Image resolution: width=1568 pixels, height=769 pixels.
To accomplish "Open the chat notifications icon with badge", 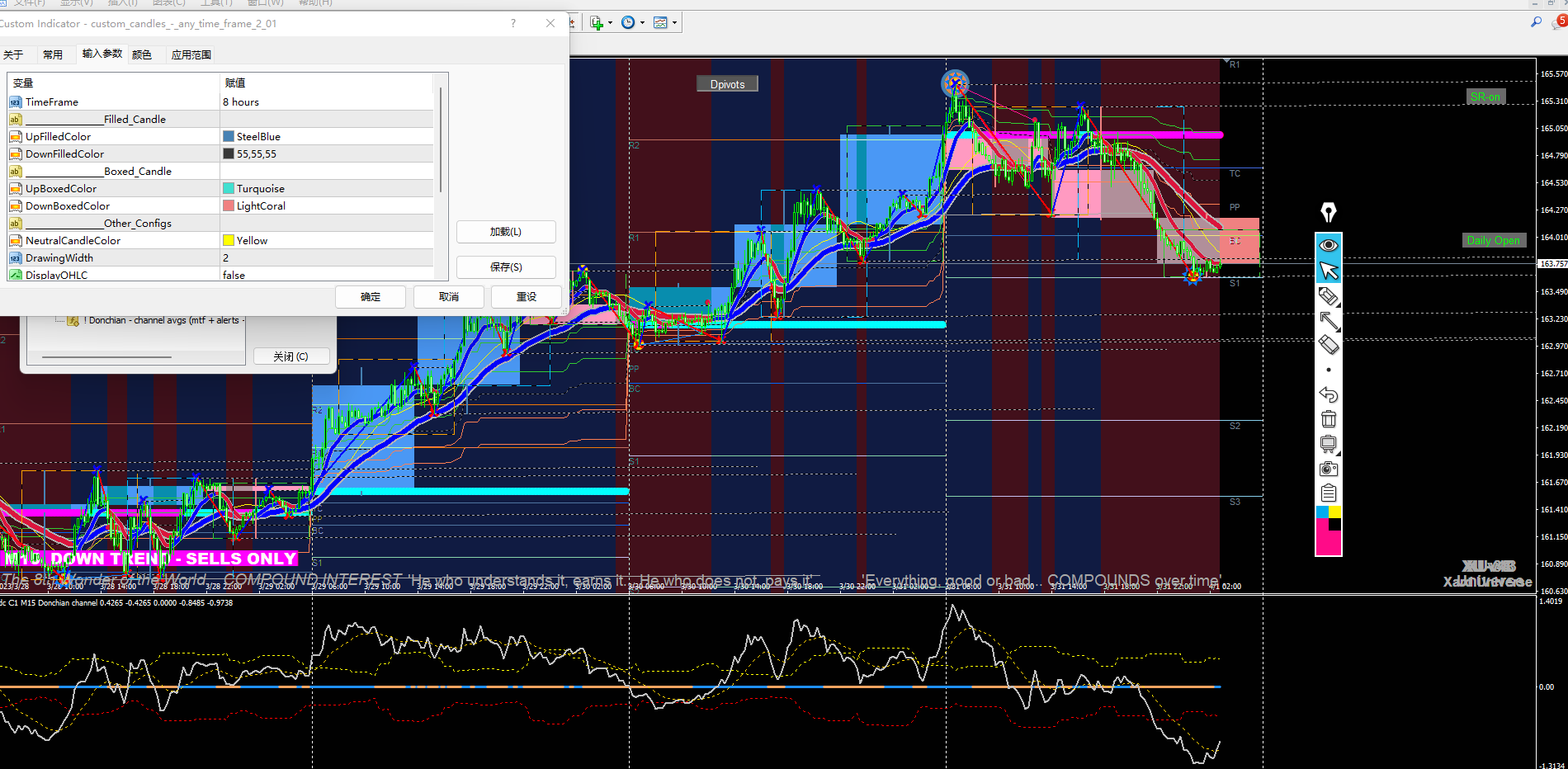I will (x=1559, y=22).
